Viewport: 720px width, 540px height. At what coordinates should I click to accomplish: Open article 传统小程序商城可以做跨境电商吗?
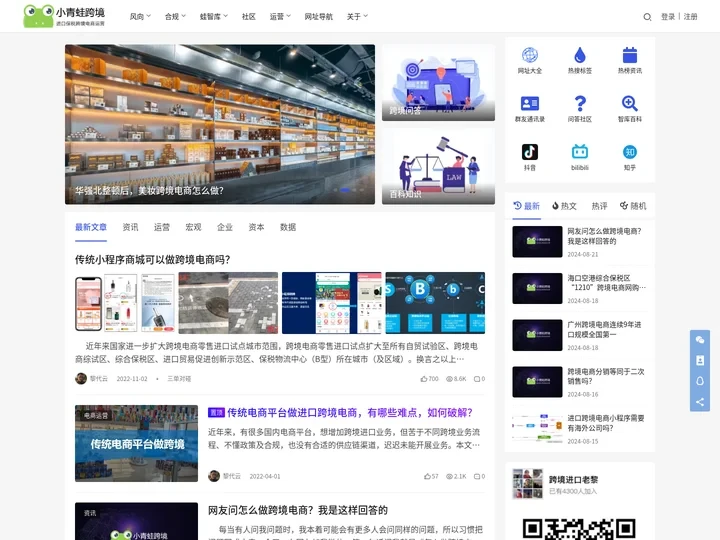152,259
